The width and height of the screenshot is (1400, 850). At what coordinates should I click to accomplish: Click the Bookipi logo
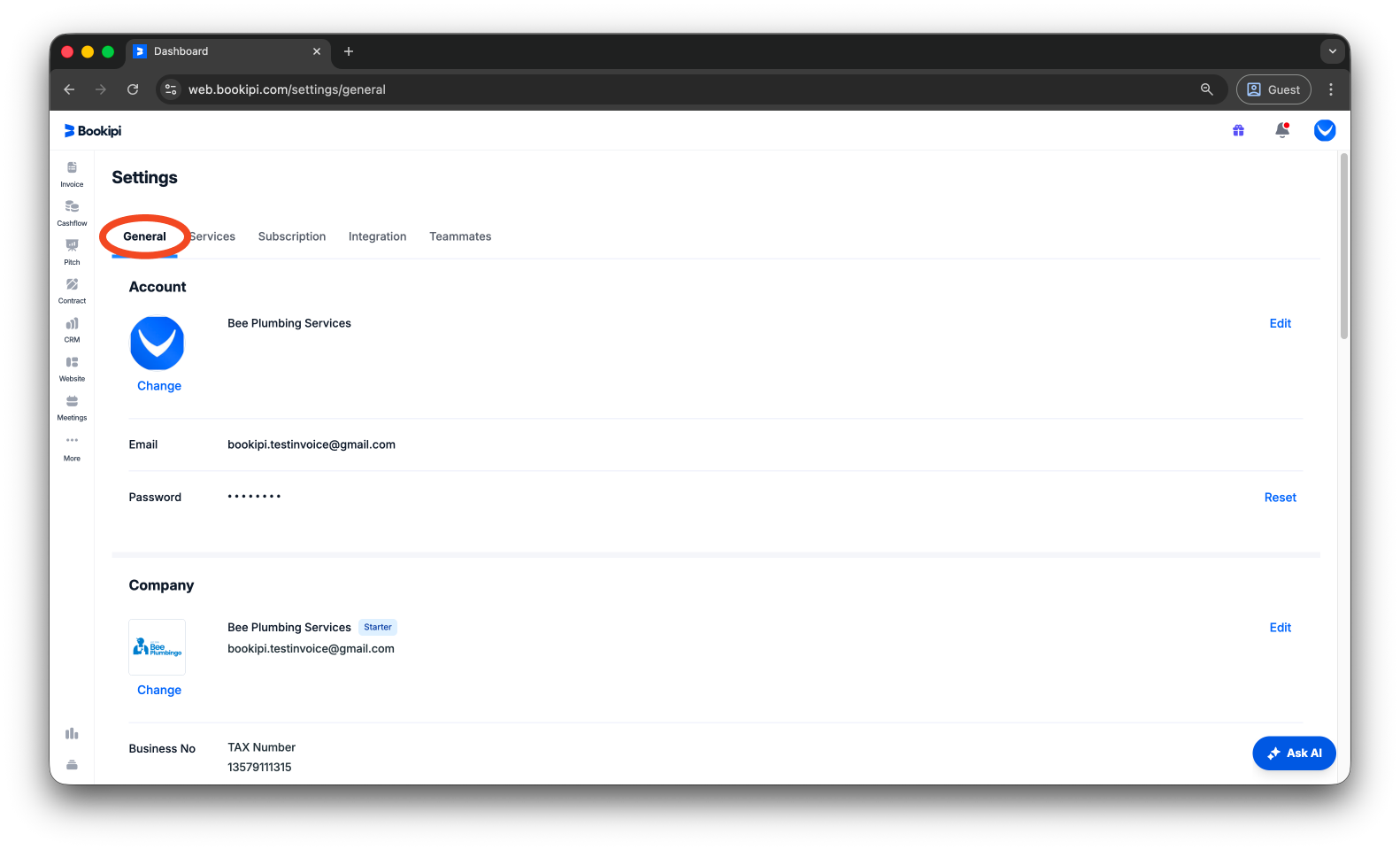tap(93, 130)
